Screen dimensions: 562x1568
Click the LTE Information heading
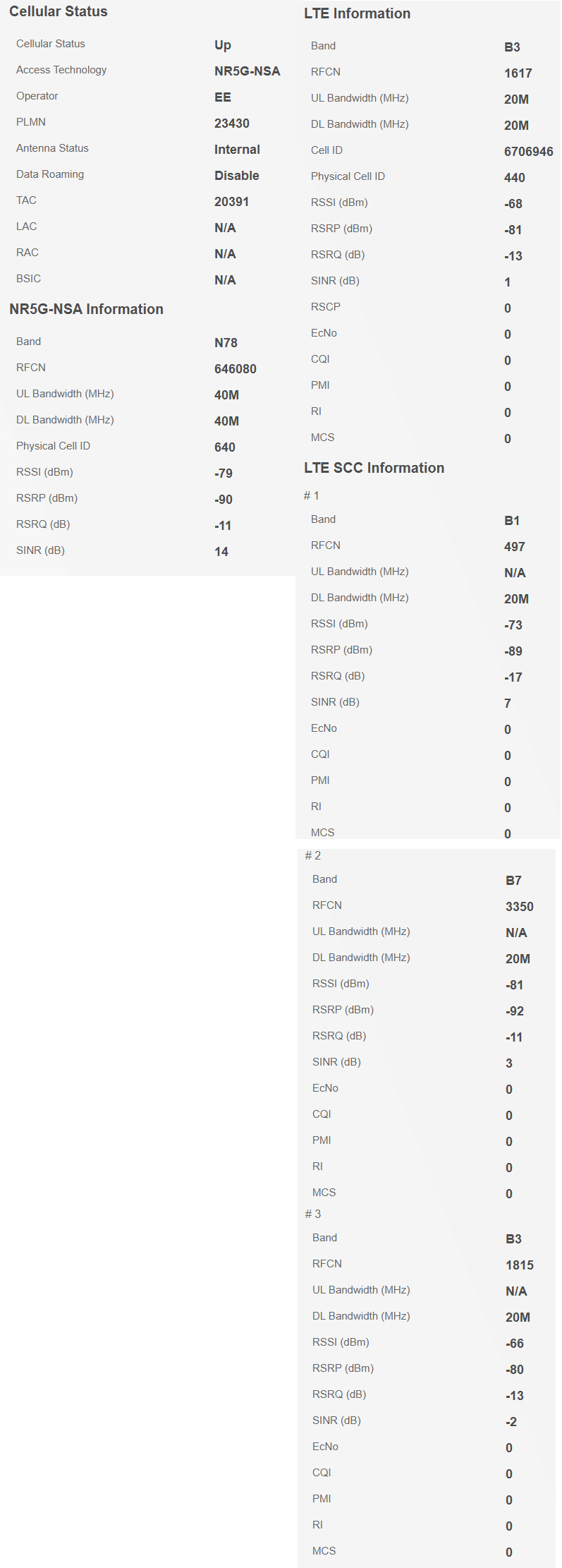357,13
